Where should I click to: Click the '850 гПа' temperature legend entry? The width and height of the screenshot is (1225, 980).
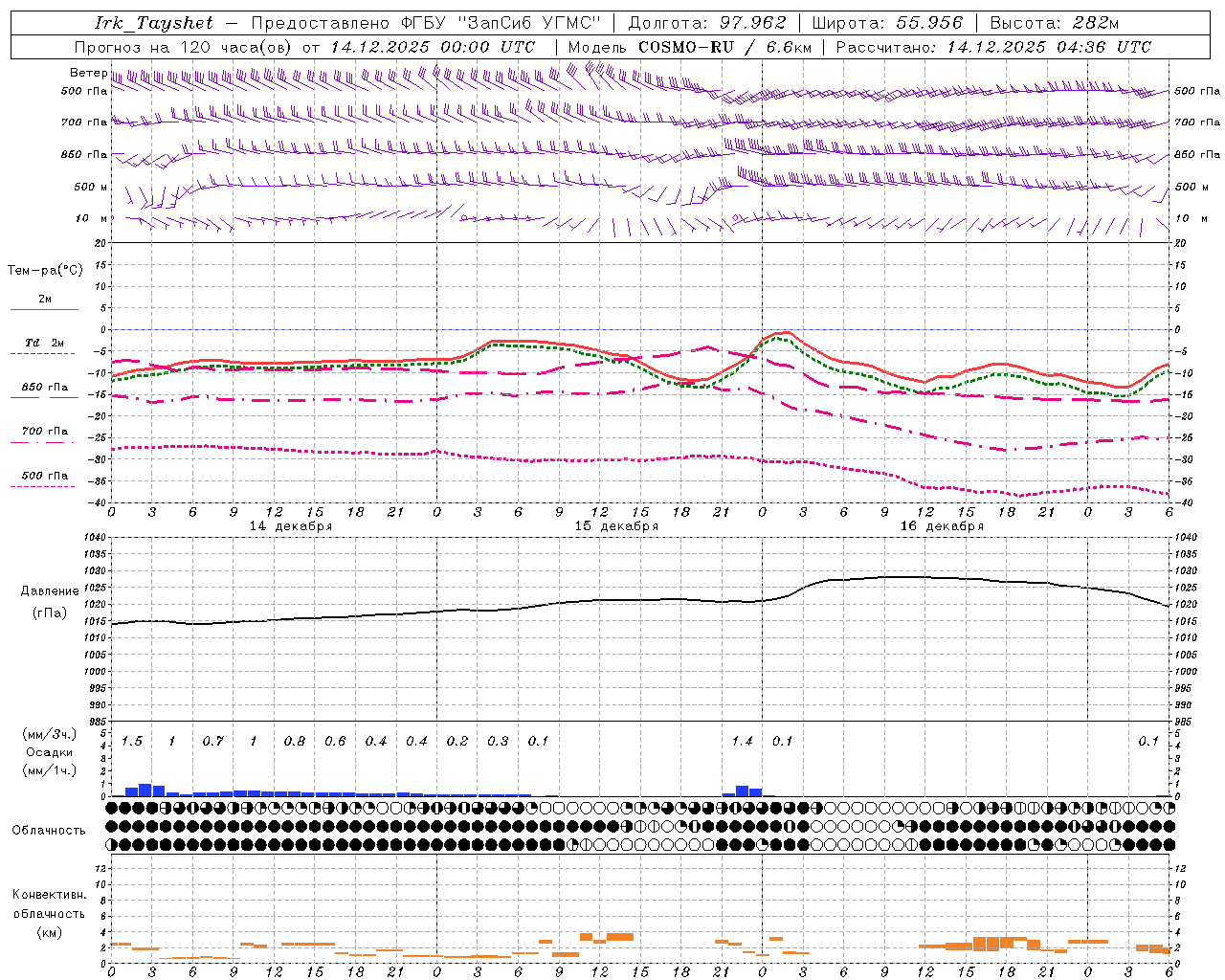coord(44,390)
